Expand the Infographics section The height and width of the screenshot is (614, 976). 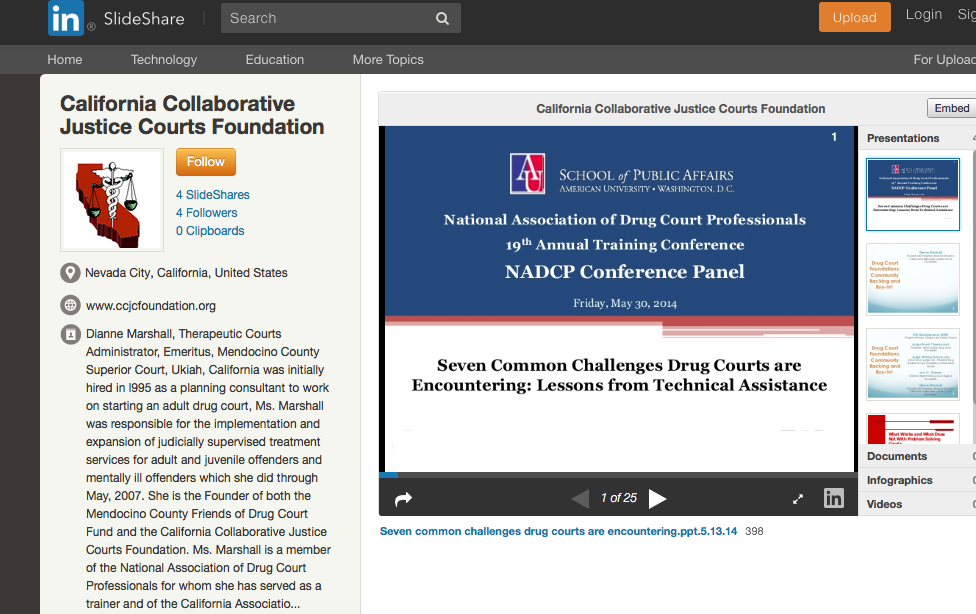coord(899,480)
